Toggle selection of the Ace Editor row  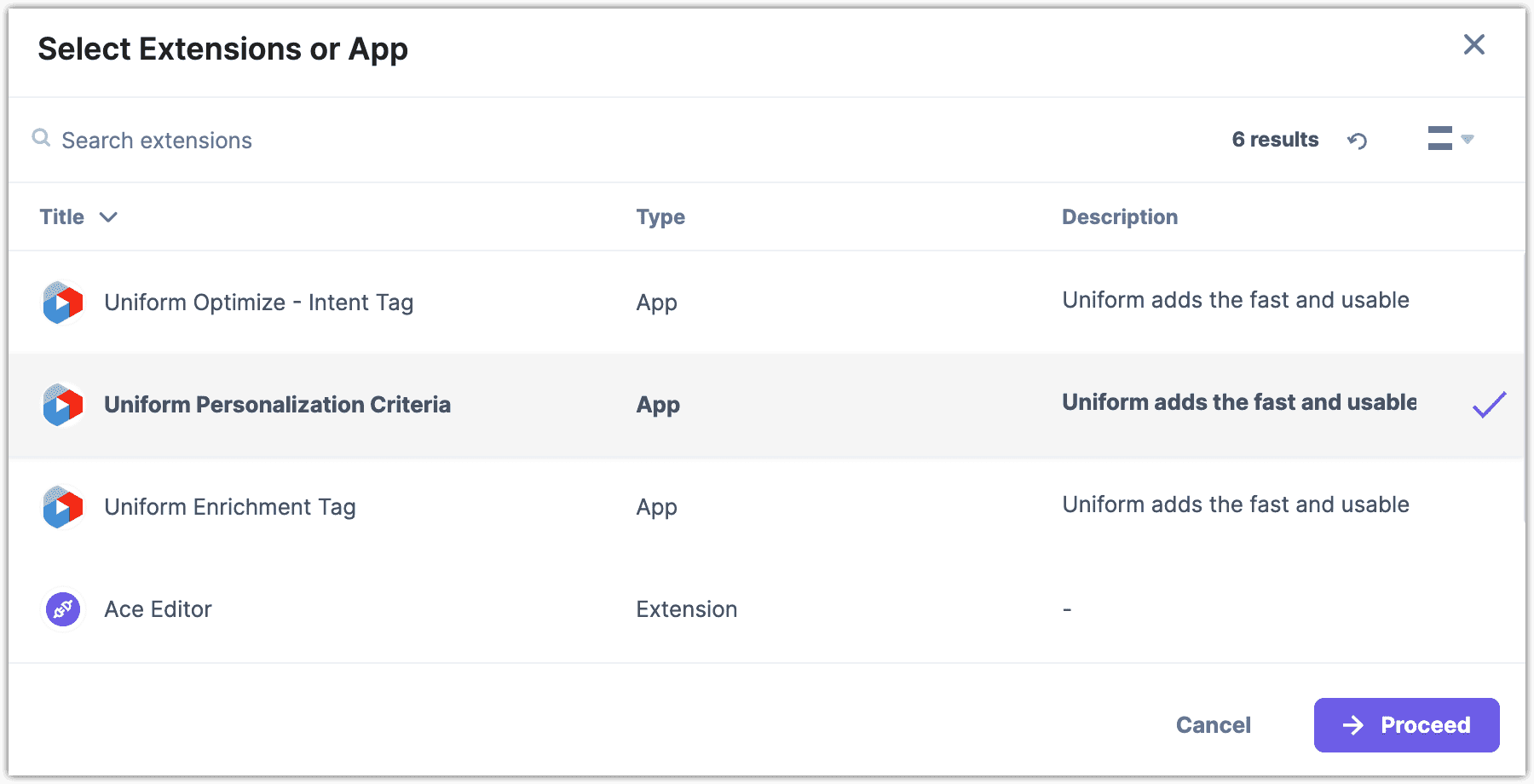(511, 608)
